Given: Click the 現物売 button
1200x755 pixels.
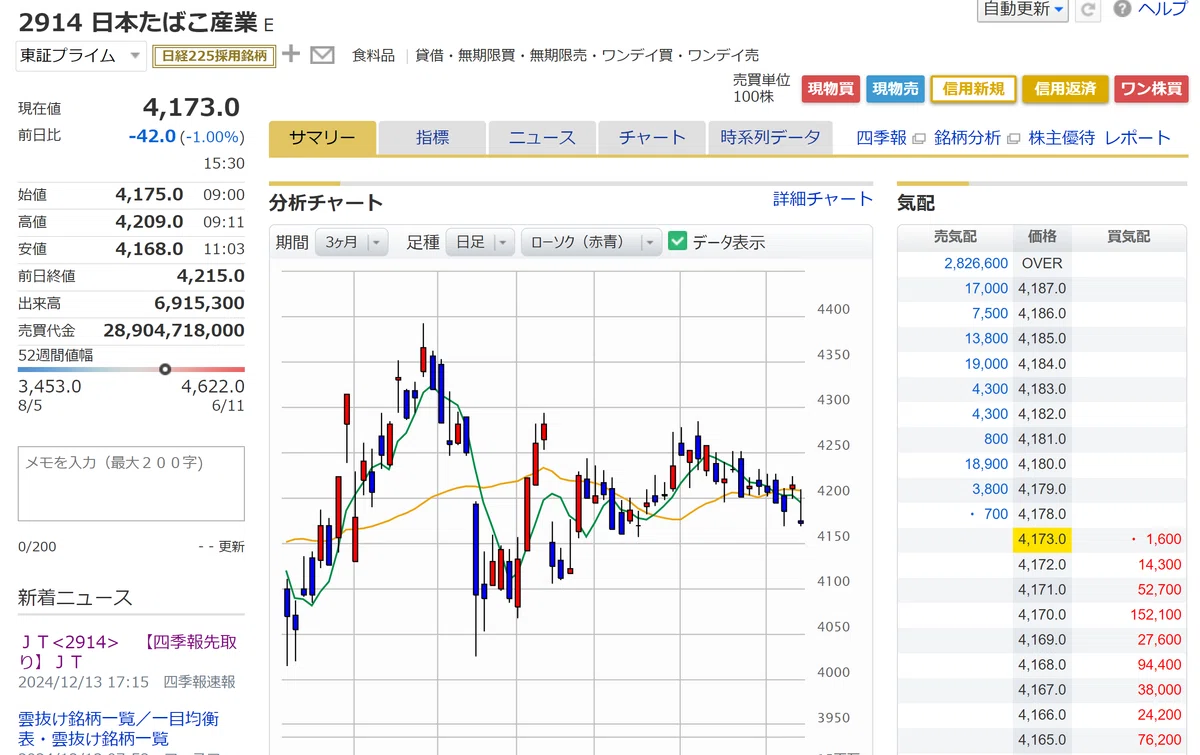Looking at the screenshot, I should tap(895, 89).
